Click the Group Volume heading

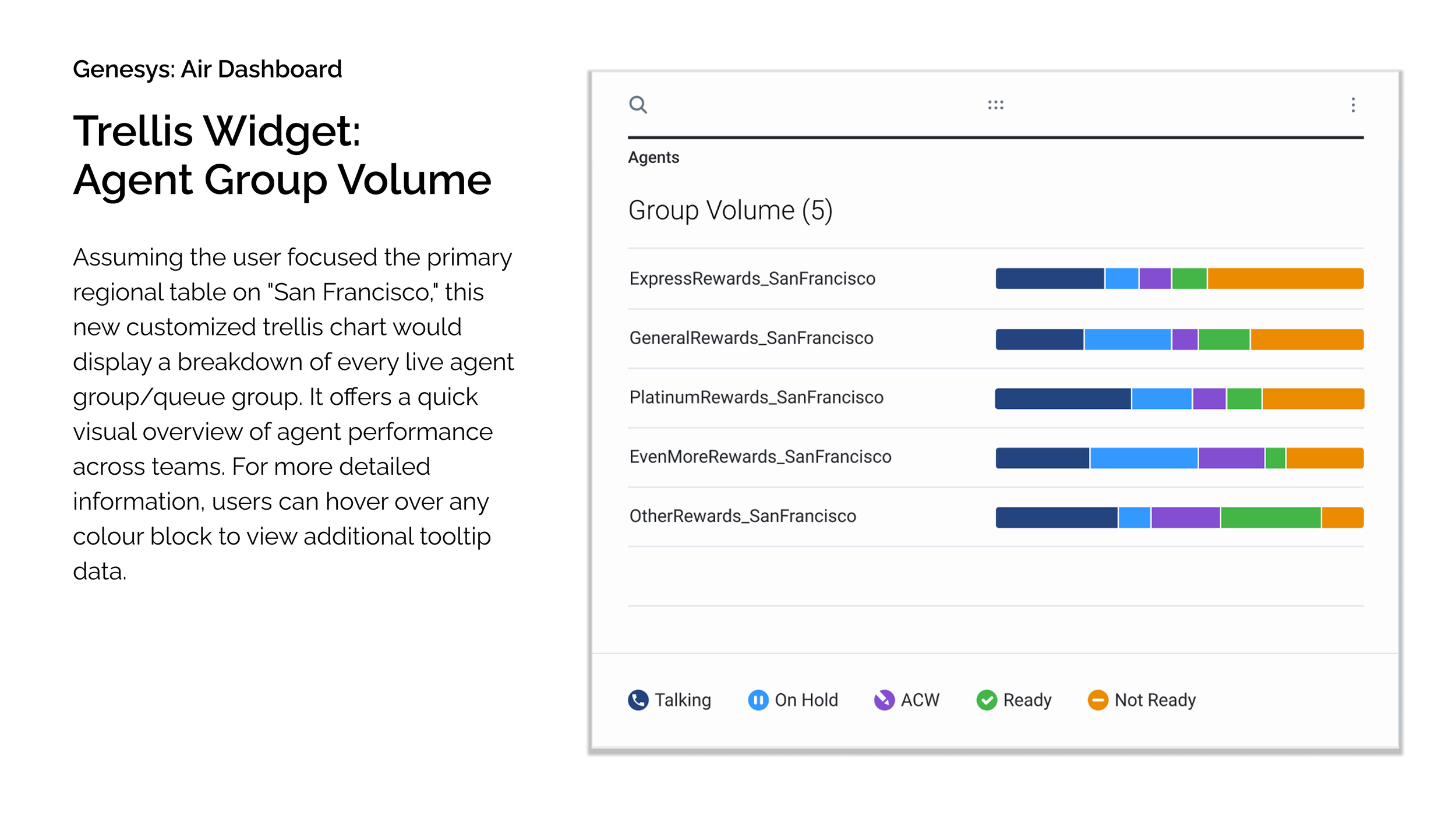coord(730,210)
